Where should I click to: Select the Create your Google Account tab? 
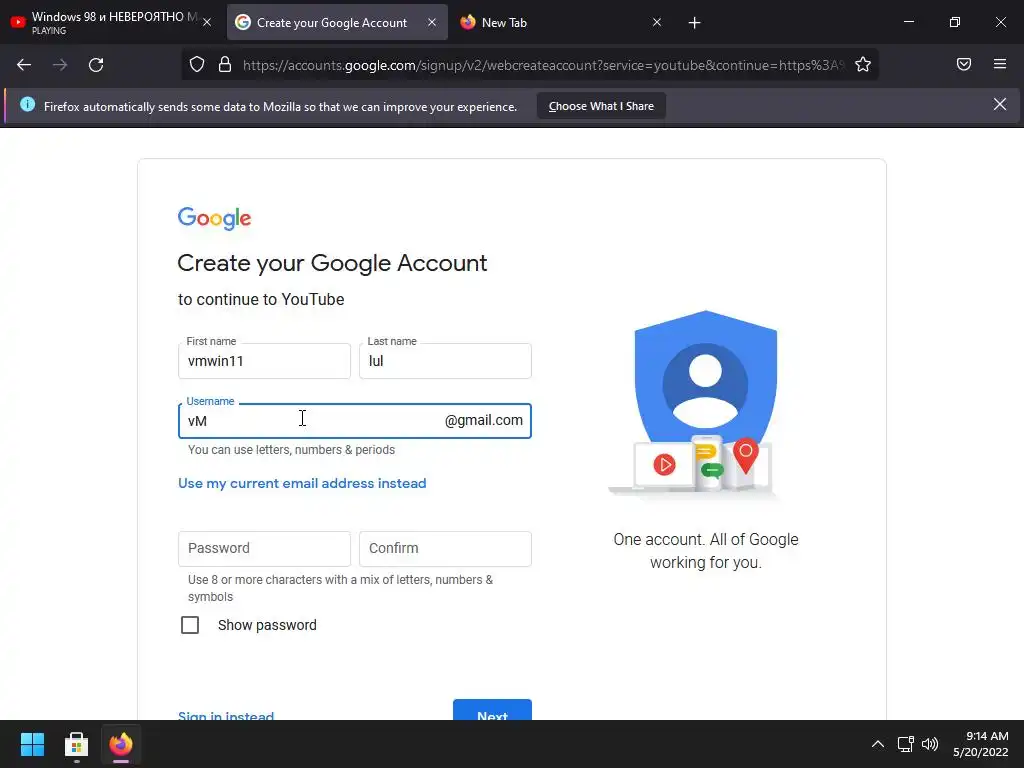337,22
